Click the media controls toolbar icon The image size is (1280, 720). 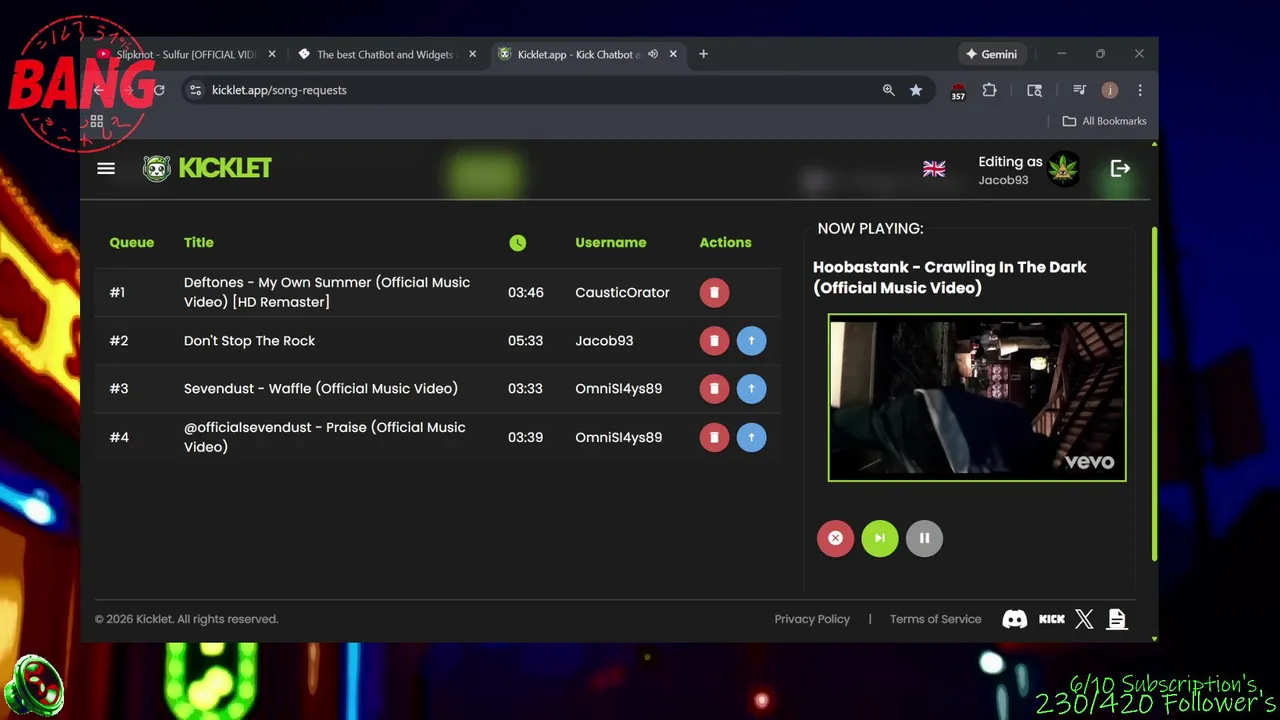1079,90
